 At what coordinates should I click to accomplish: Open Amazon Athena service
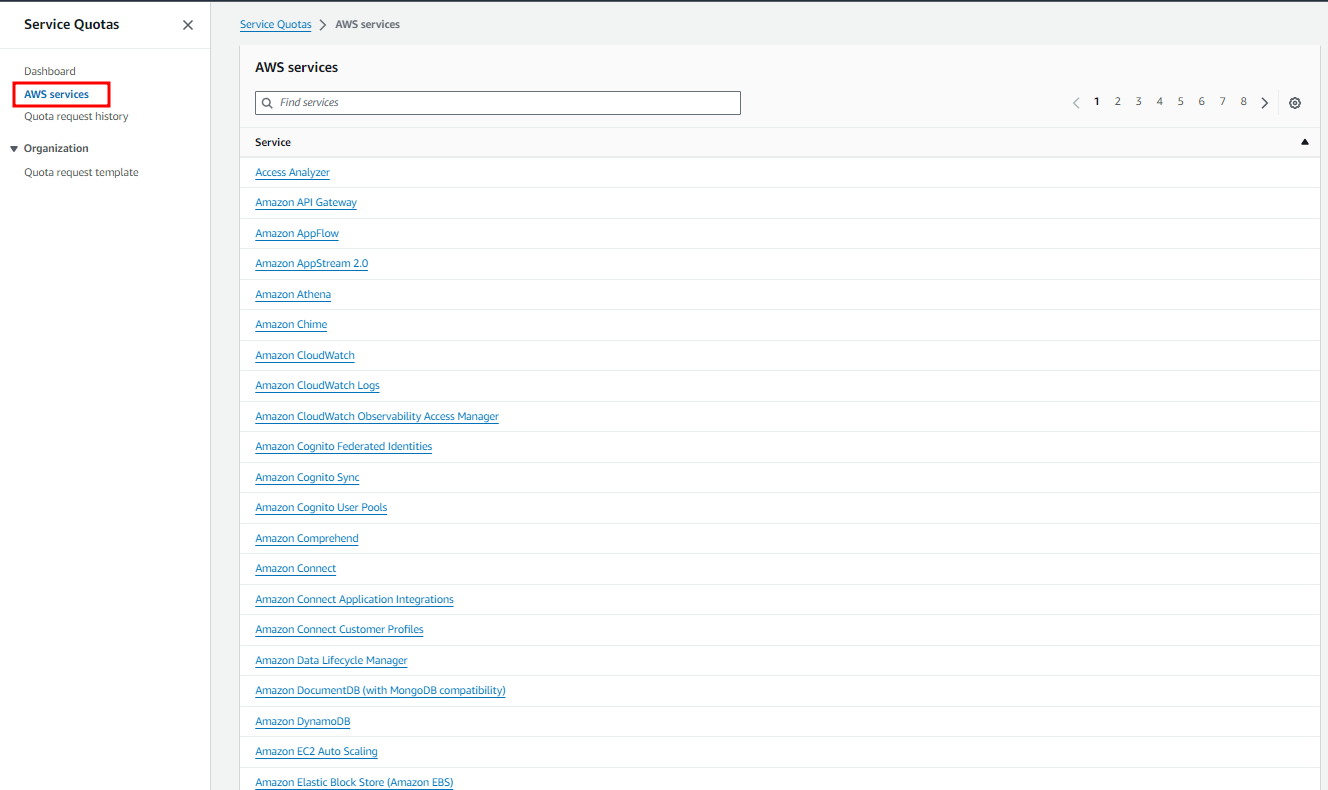tap(293, 294)
